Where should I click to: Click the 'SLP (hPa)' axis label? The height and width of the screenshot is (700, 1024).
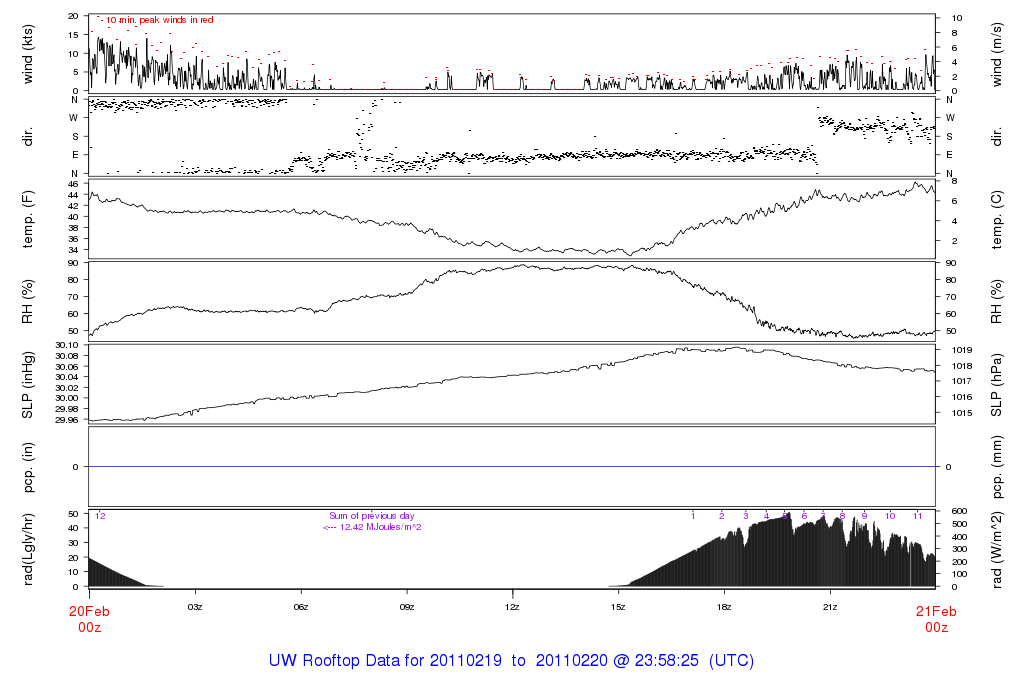(995, 383)
